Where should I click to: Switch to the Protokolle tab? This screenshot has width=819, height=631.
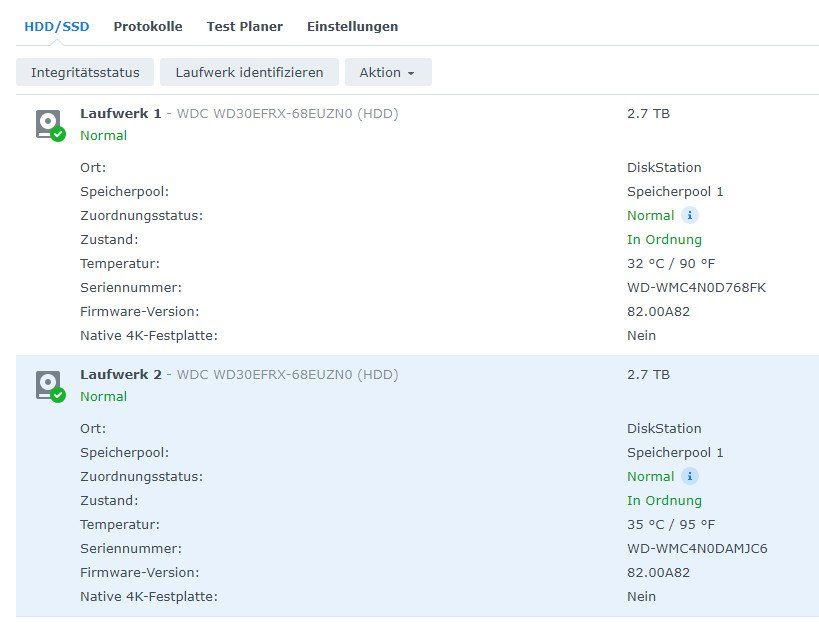click(148, 27)
